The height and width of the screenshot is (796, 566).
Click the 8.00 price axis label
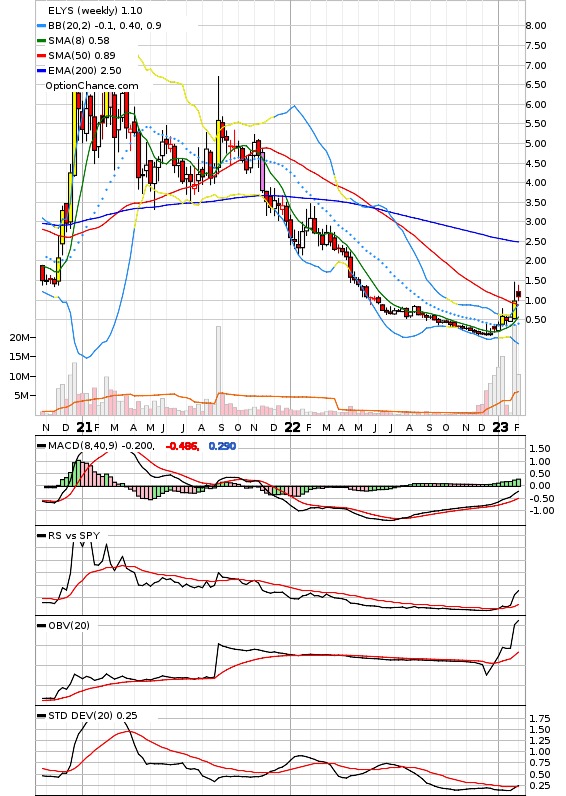[x=536, y=26]
